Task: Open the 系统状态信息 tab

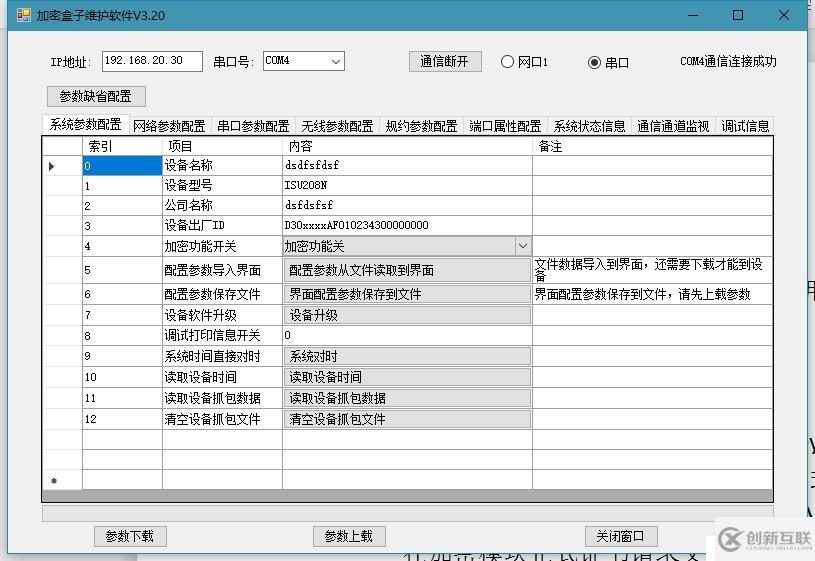Action: tap(589, 126)
